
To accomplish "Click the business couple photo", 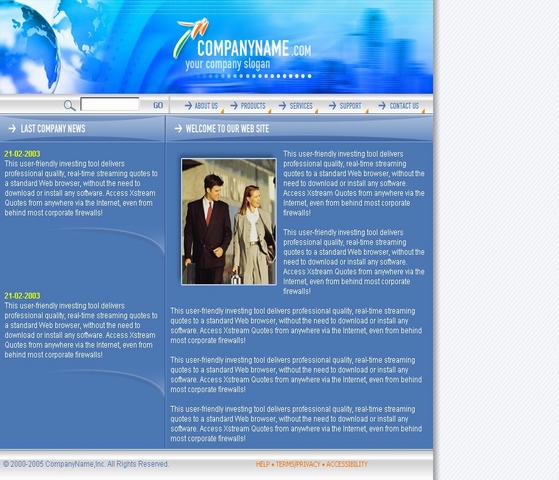I will click(229, 221).
